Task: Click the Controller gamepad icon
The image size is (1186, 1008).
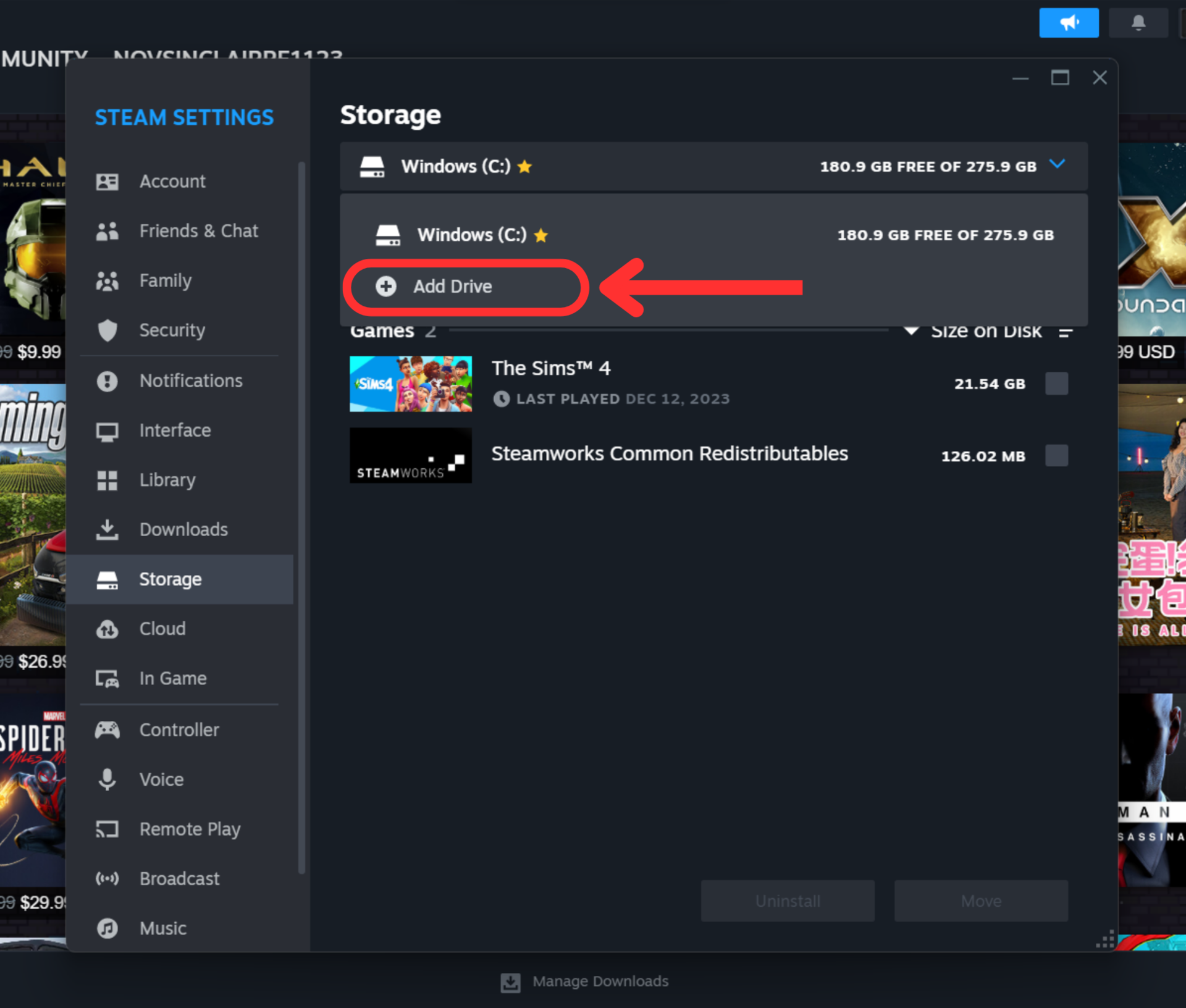Action: click(107, 729)
